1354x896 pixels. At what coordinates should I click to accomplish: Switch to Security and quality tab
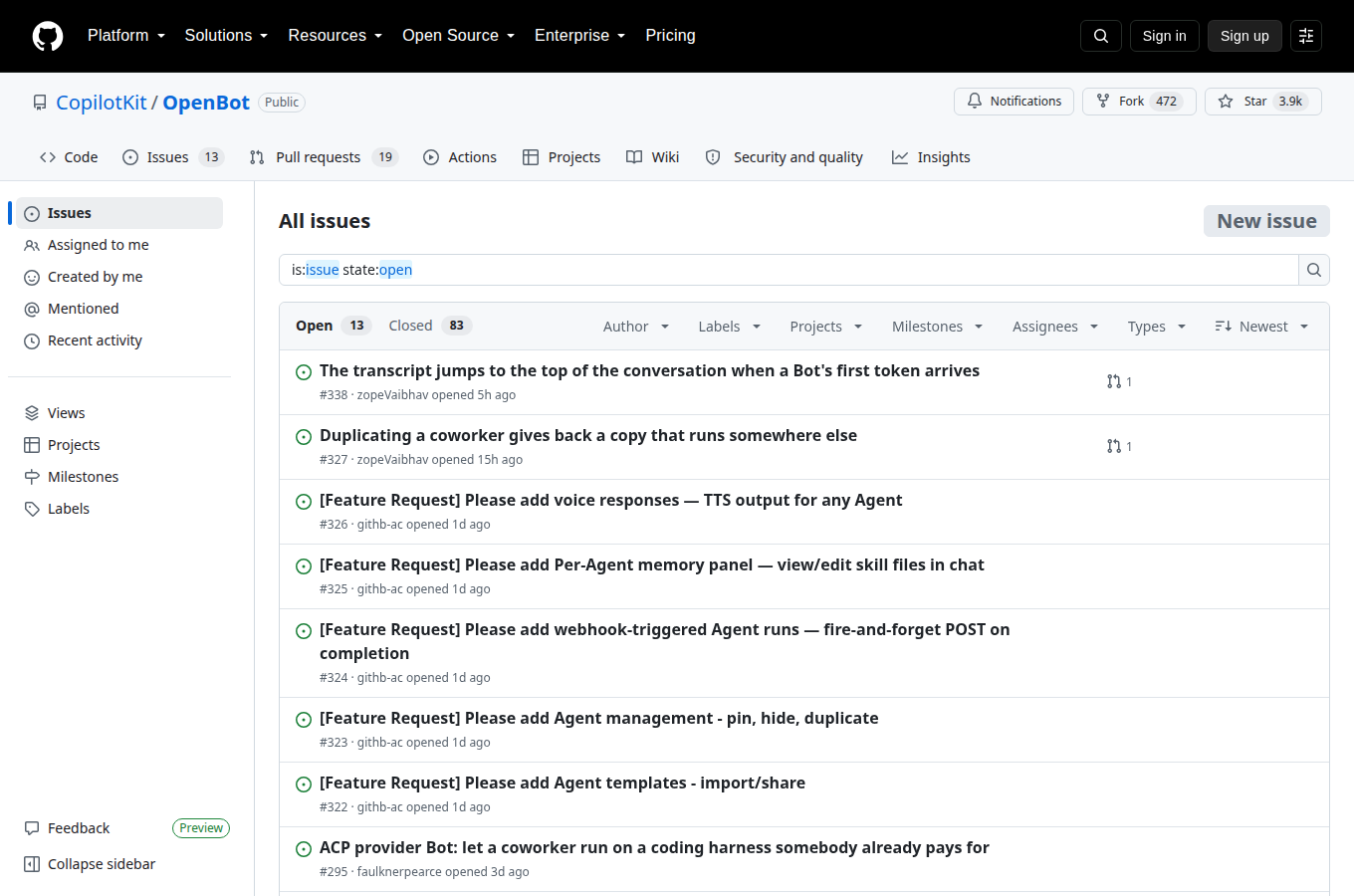tap(785, 157)
